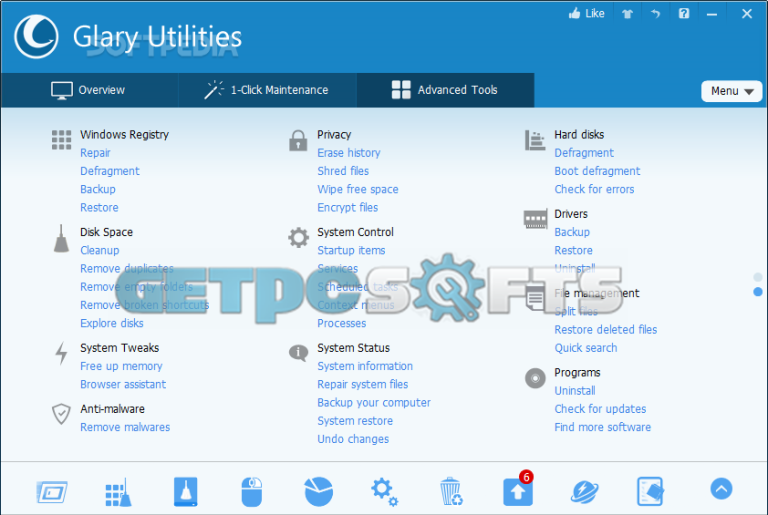The width and height of the screenshot is (768, 515).
Task: Open Explore disks link
Action: tap(112, 323)
